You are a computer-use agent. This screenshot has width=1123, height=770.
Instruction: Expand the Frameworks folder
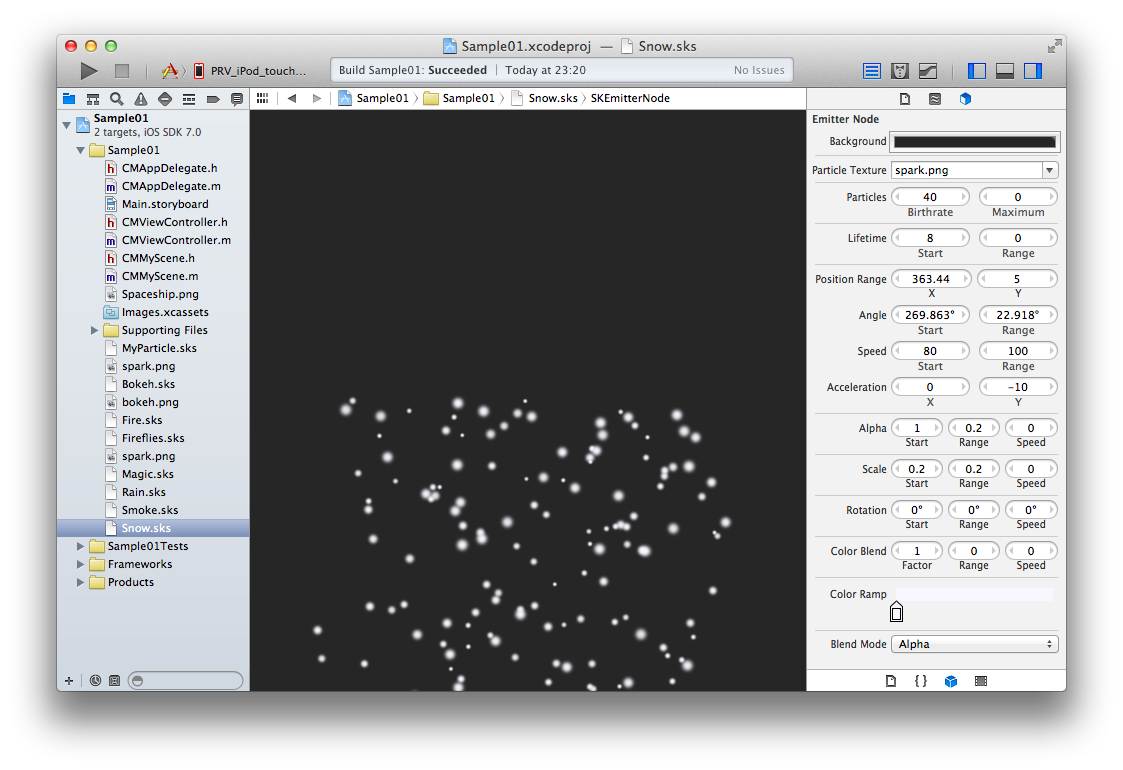click(80, 564)
